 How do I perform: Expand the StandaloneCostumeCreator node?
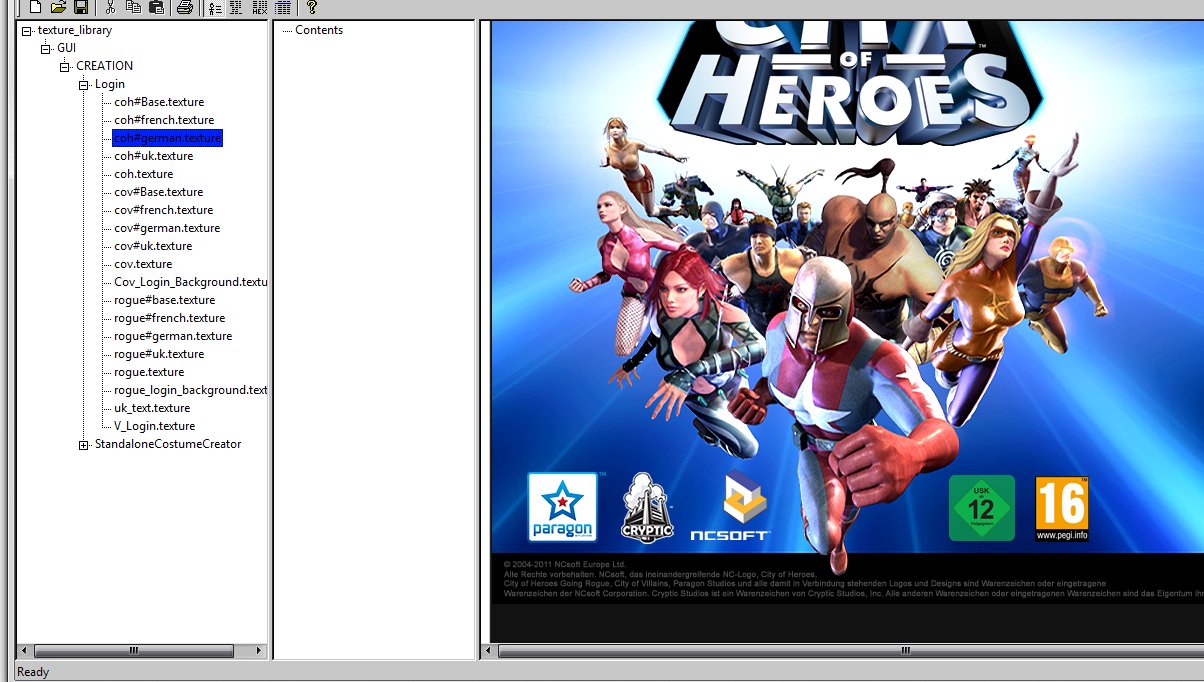pos(84,444)
